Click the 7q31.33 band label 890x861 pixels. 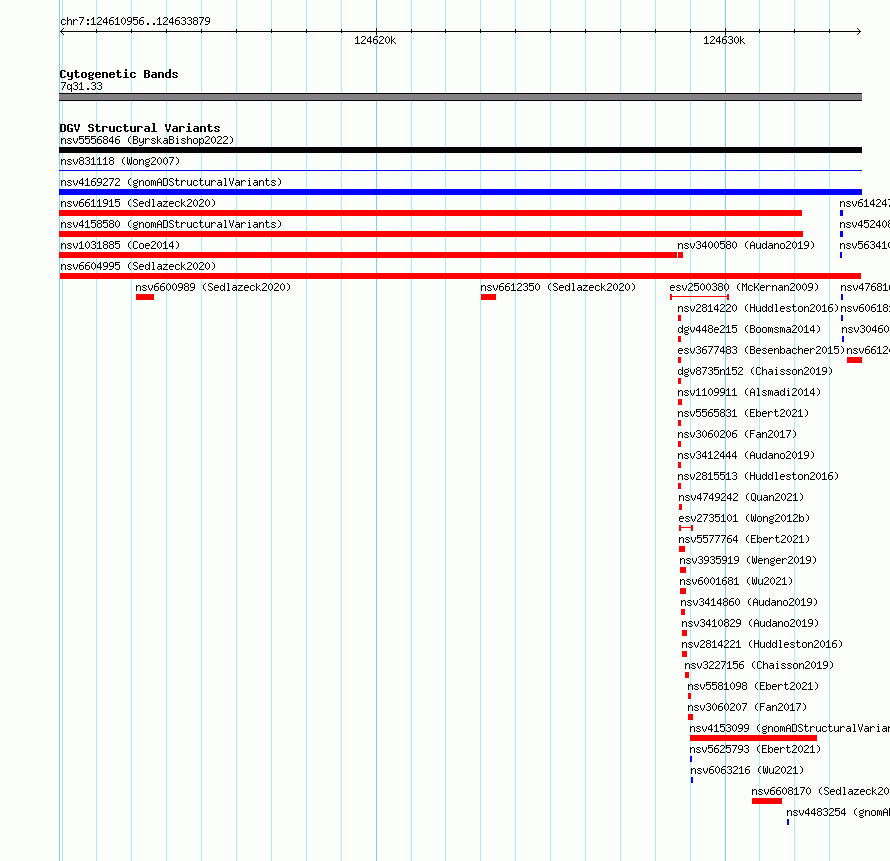[x=81, y=86]
